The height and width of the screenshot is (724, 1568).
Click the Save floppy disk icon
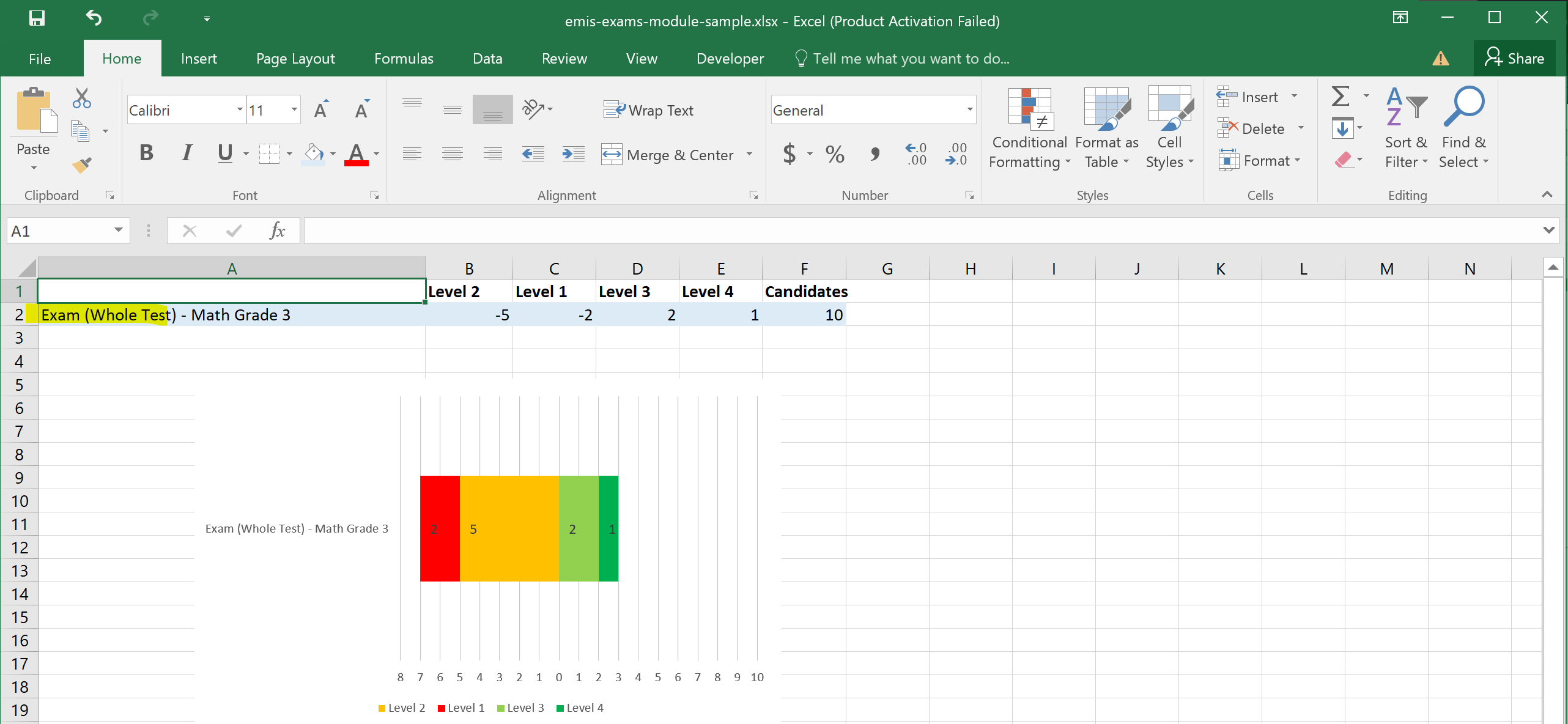[x=37, y=18]
